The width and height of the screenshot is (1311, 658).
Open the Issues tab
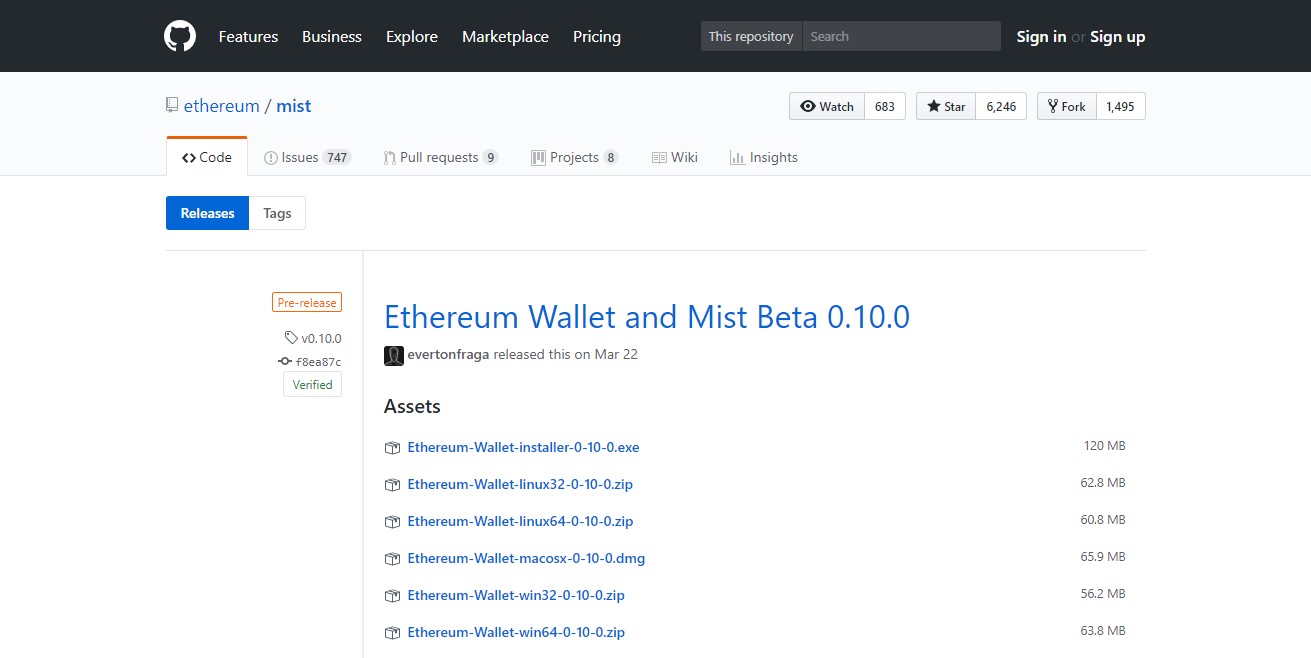[306, 157]
